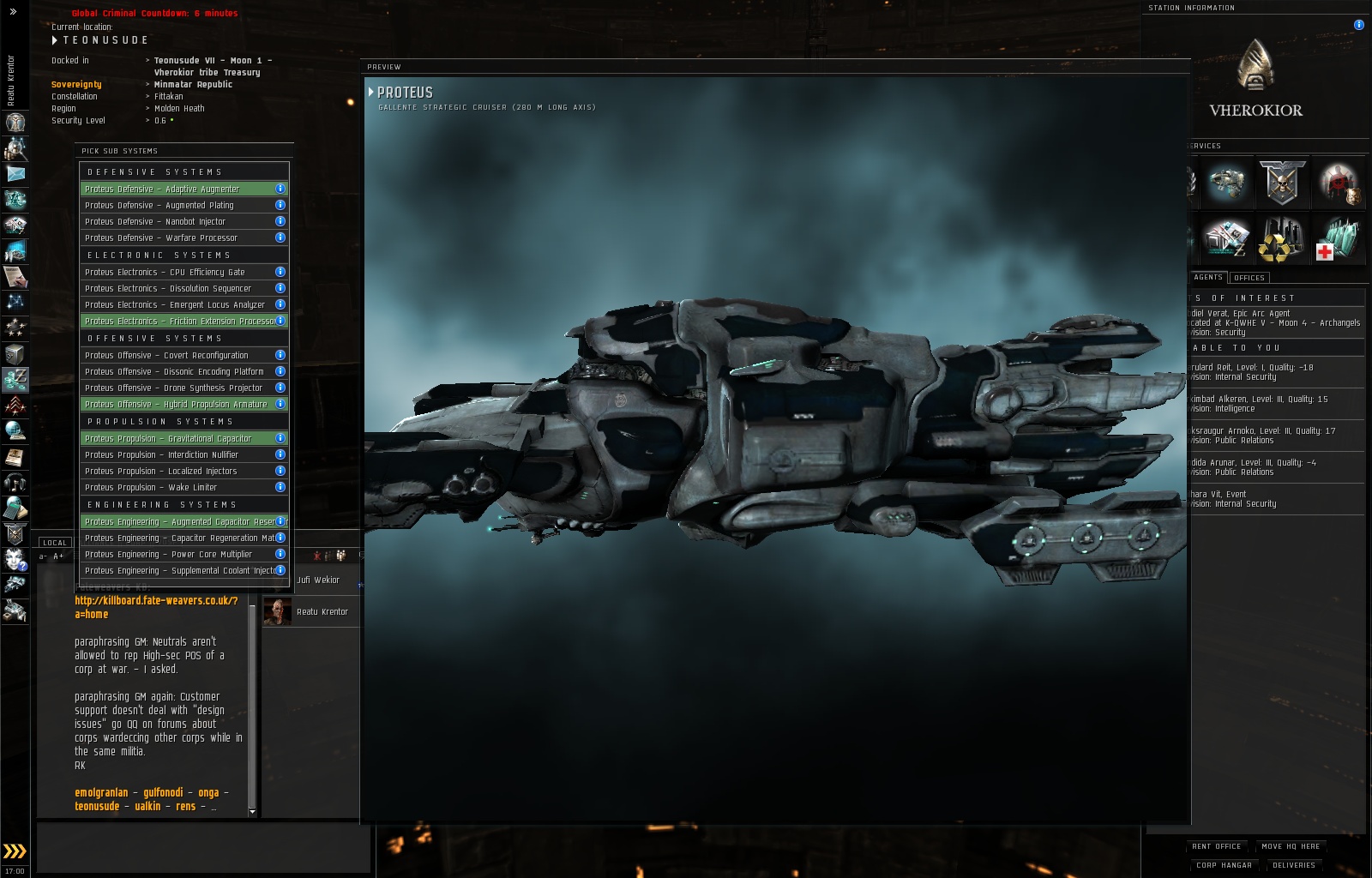Focus the chat message input field
The image size is (1372, 878).
pos(203,846)
